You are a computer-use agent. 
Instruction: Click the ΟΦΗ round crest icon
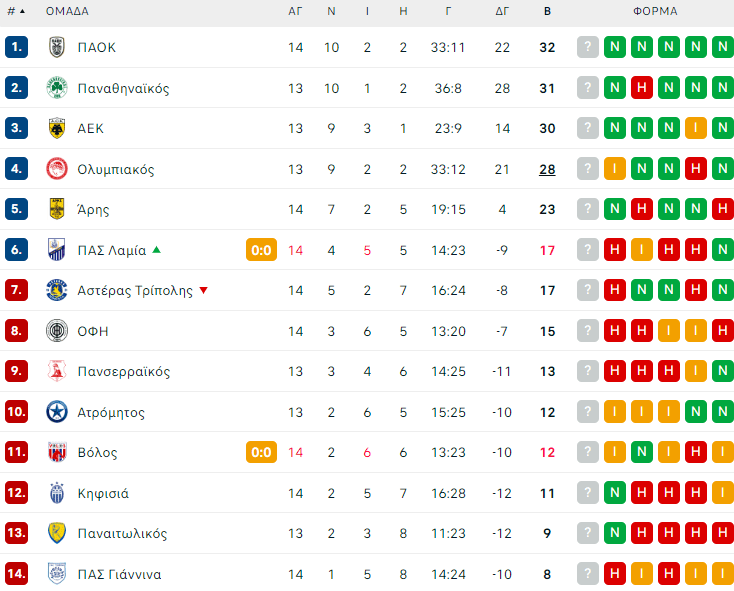57,331
